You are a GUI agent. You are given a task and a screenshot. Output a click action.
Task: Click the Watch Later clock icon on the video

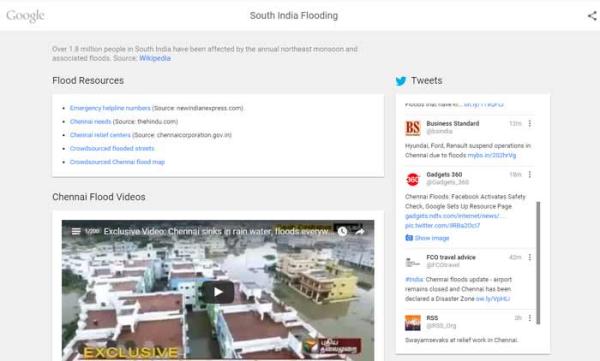pyautogui.click(x=342, y=231)
